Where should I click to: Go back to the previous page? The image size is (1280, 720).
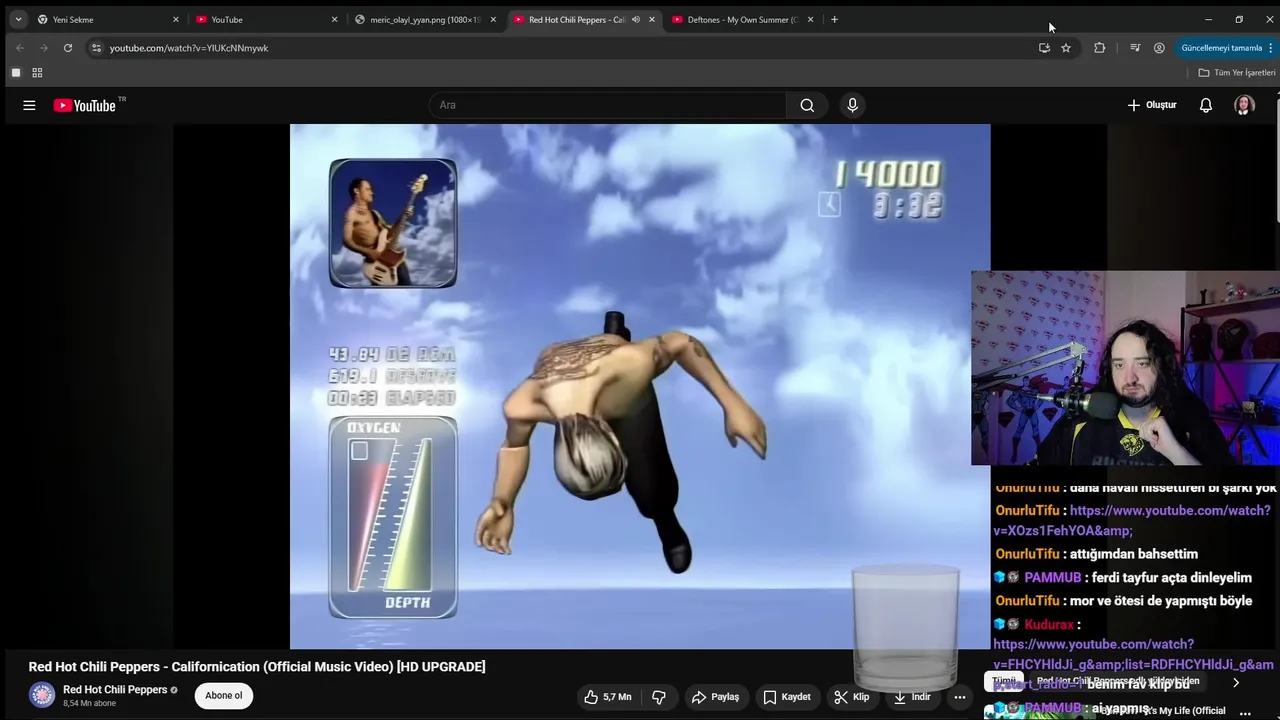20,48
